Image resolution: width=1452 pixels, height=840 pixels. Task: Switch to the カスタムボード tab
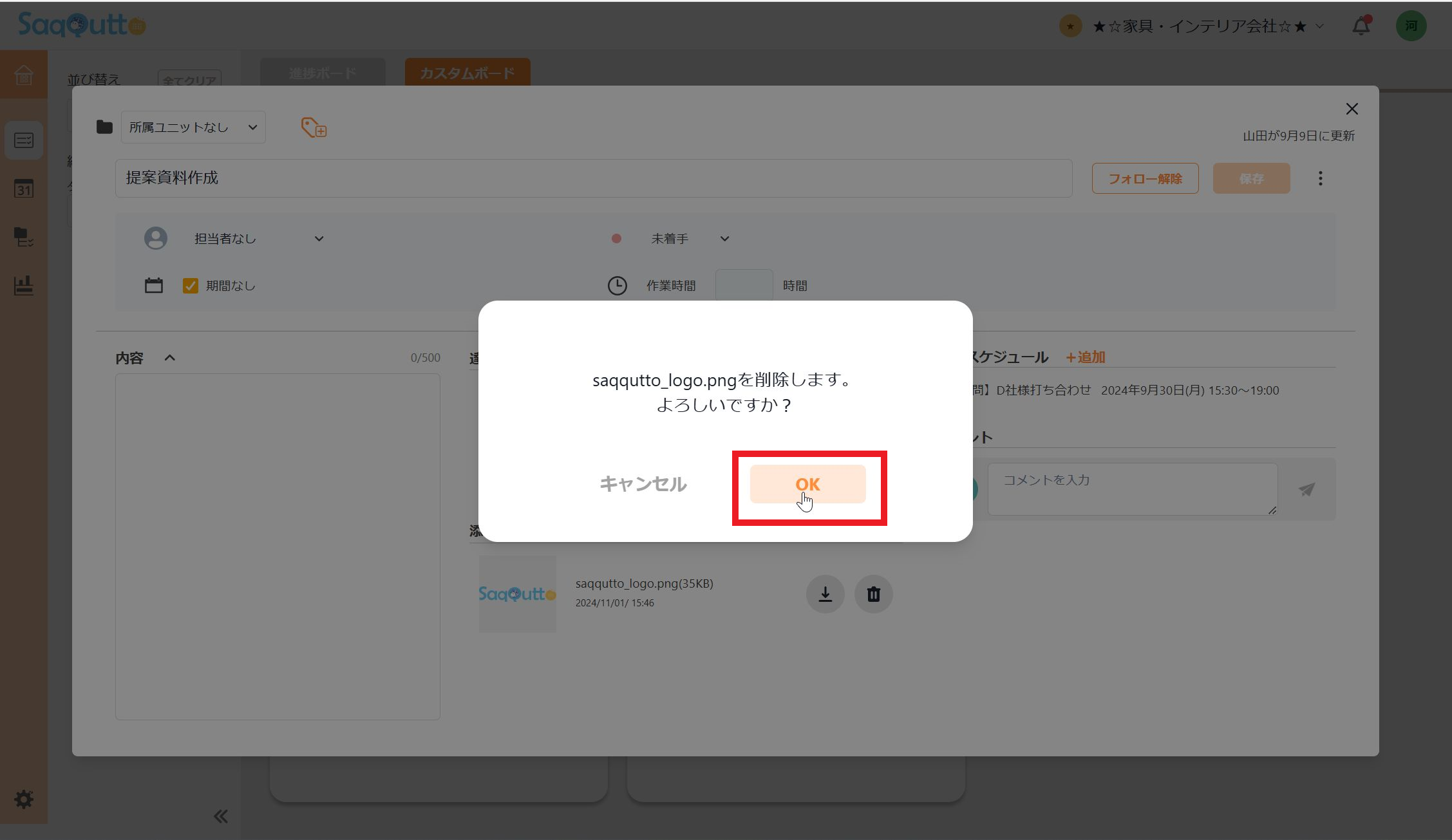point(467,73)
